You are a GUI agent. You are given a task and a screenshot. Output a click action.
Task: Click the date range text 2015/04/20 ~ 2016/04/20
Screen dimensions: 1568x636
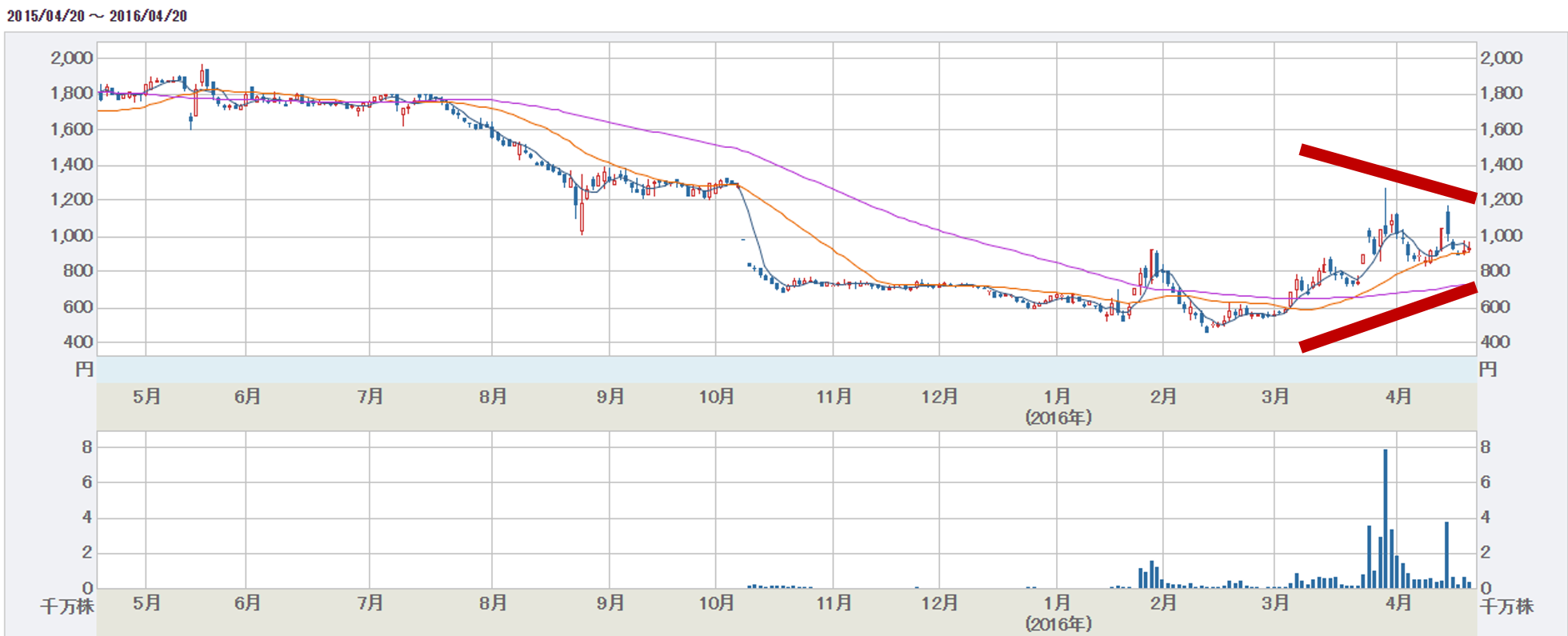(97, 16)
